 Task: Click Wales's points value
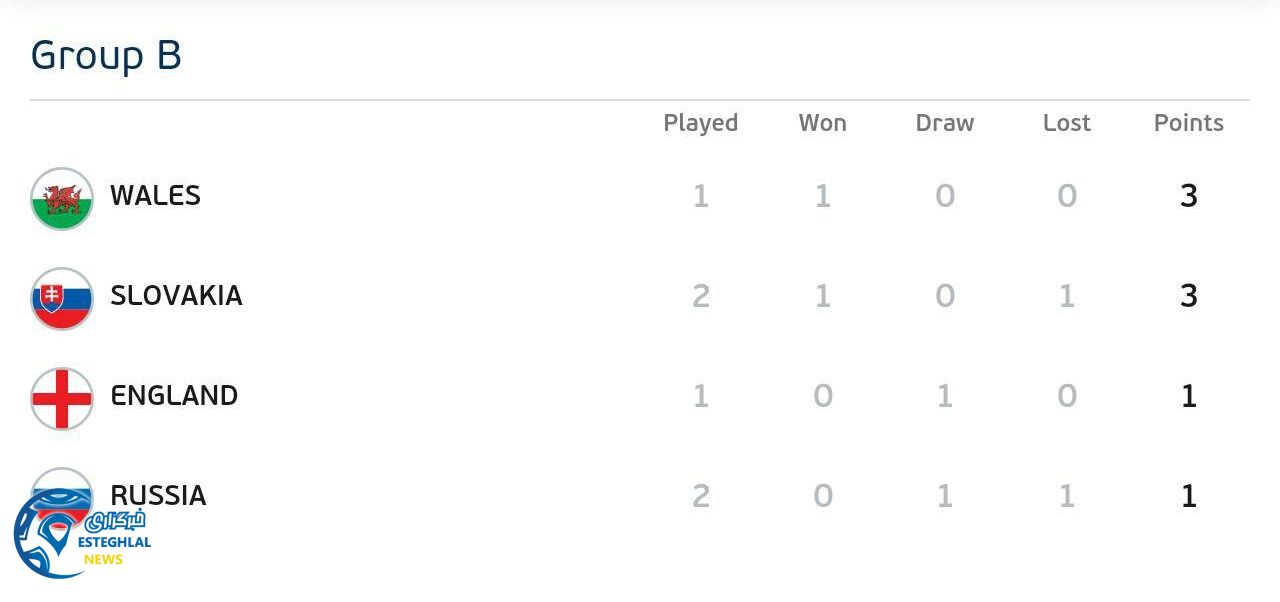pyautogui.click(x=1188, y=196)
